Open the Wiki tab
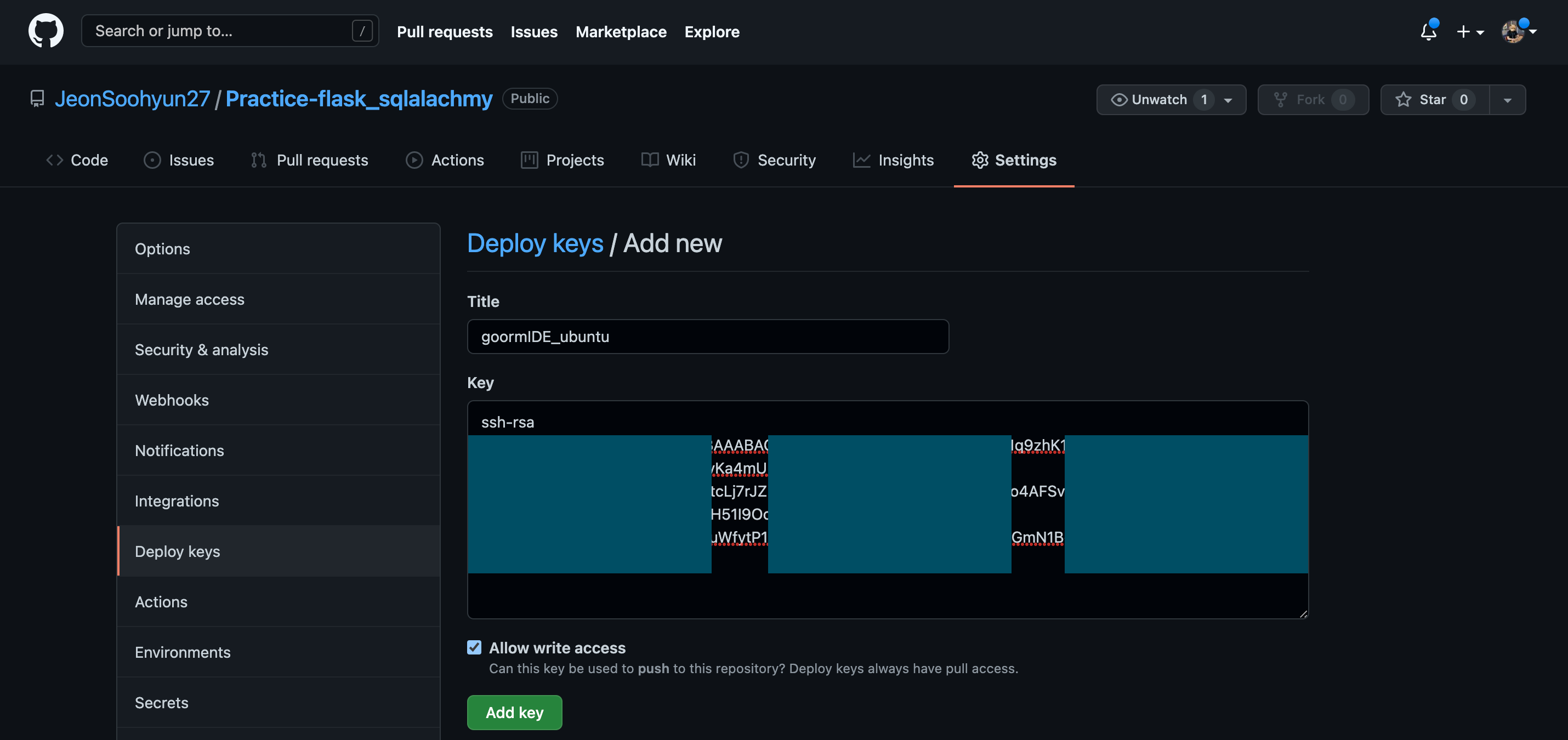 pyautogui.click(x=668, y=160)
